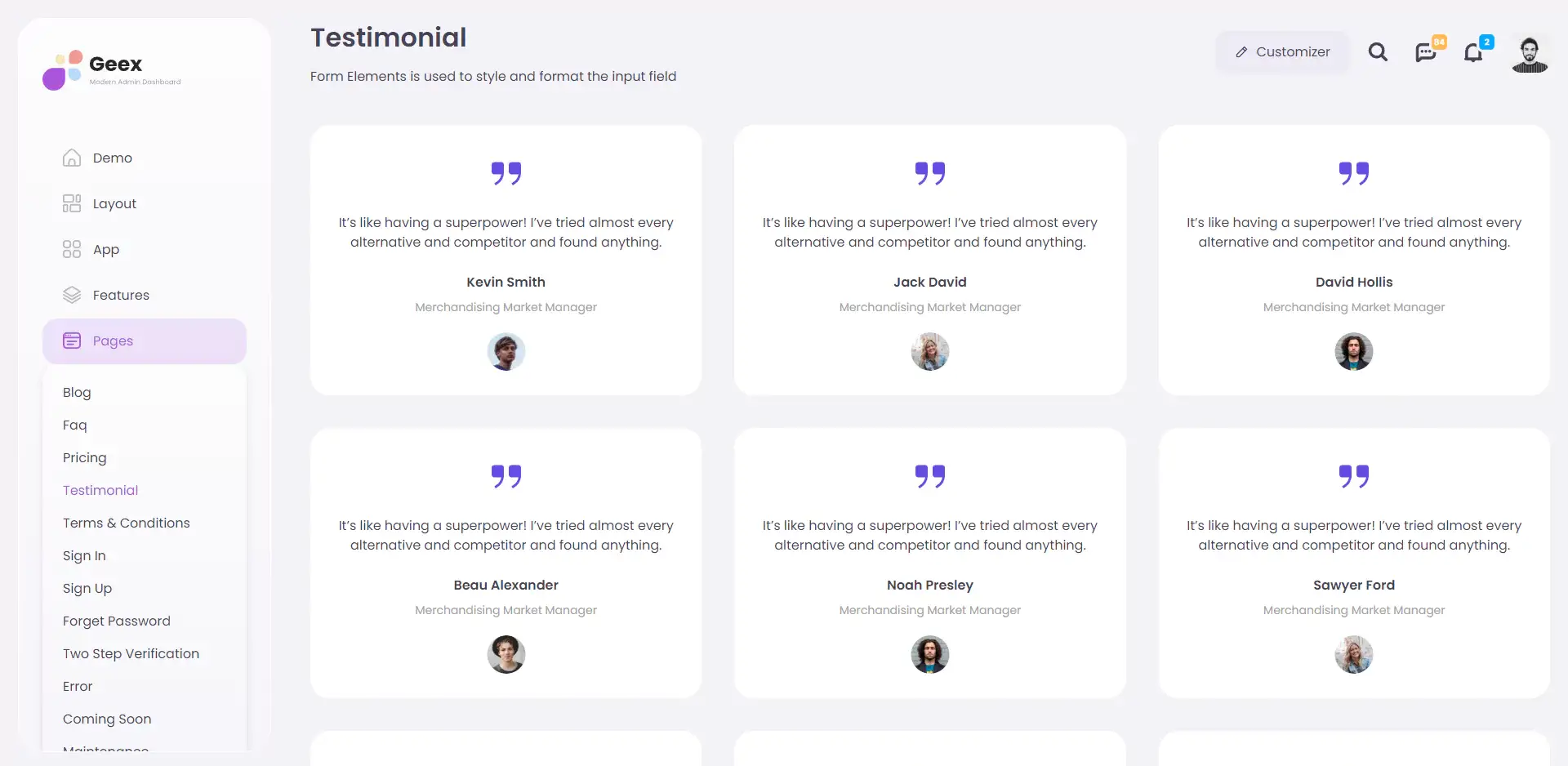This screenshot has width=1568, height=766.
Task: Click Kevin Smith's avatar photo
Action: [x=506, y=352]
